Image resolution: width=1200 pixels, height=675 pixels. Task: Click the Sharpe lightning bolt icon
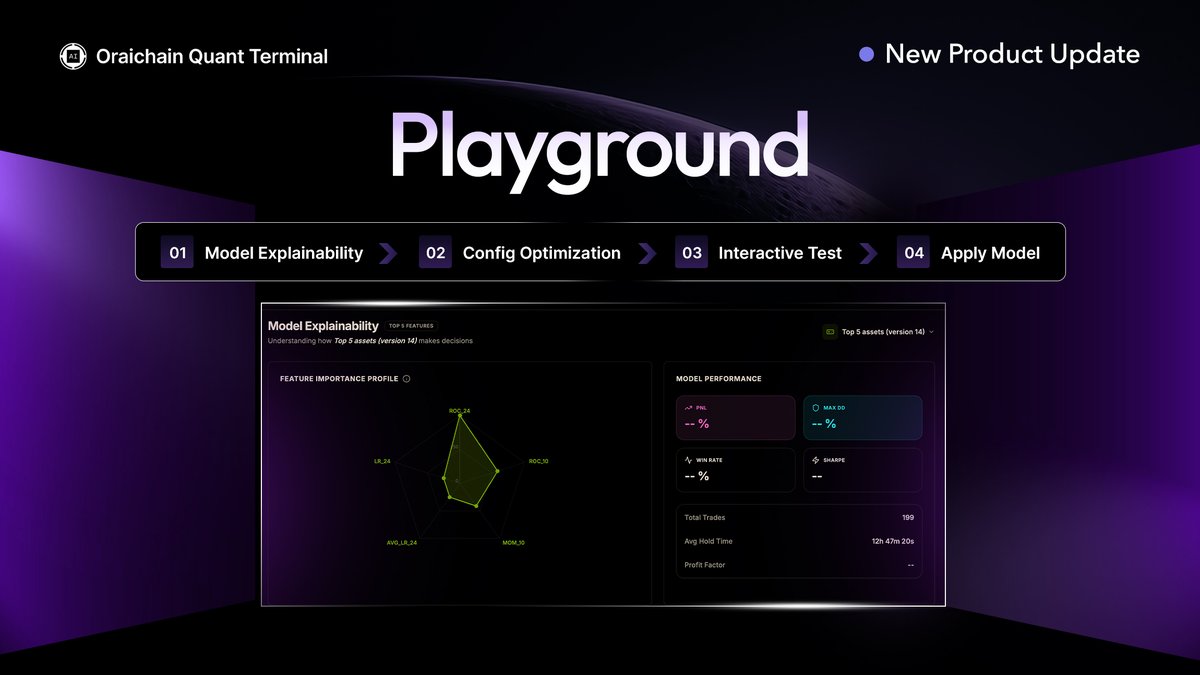pos(816,461)
